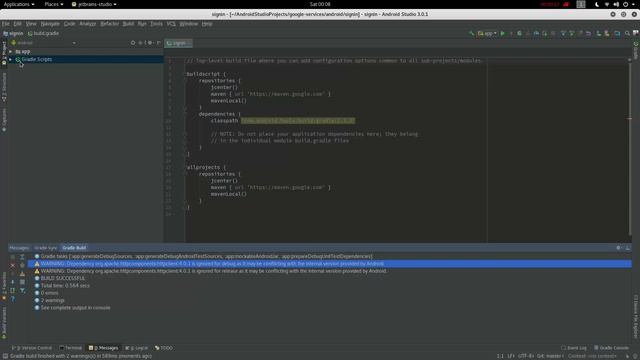Open the Help menu
The height and width of the screenshot is (360, 640).
tap(207, 24)
